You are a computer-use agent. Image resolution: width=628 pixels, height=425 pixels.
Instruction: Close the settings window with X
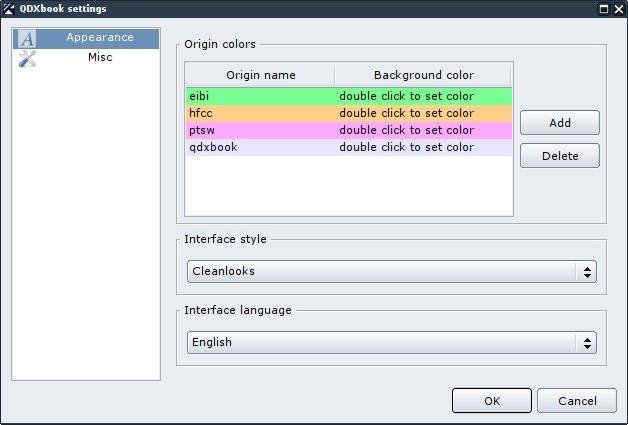coord(618,8)
